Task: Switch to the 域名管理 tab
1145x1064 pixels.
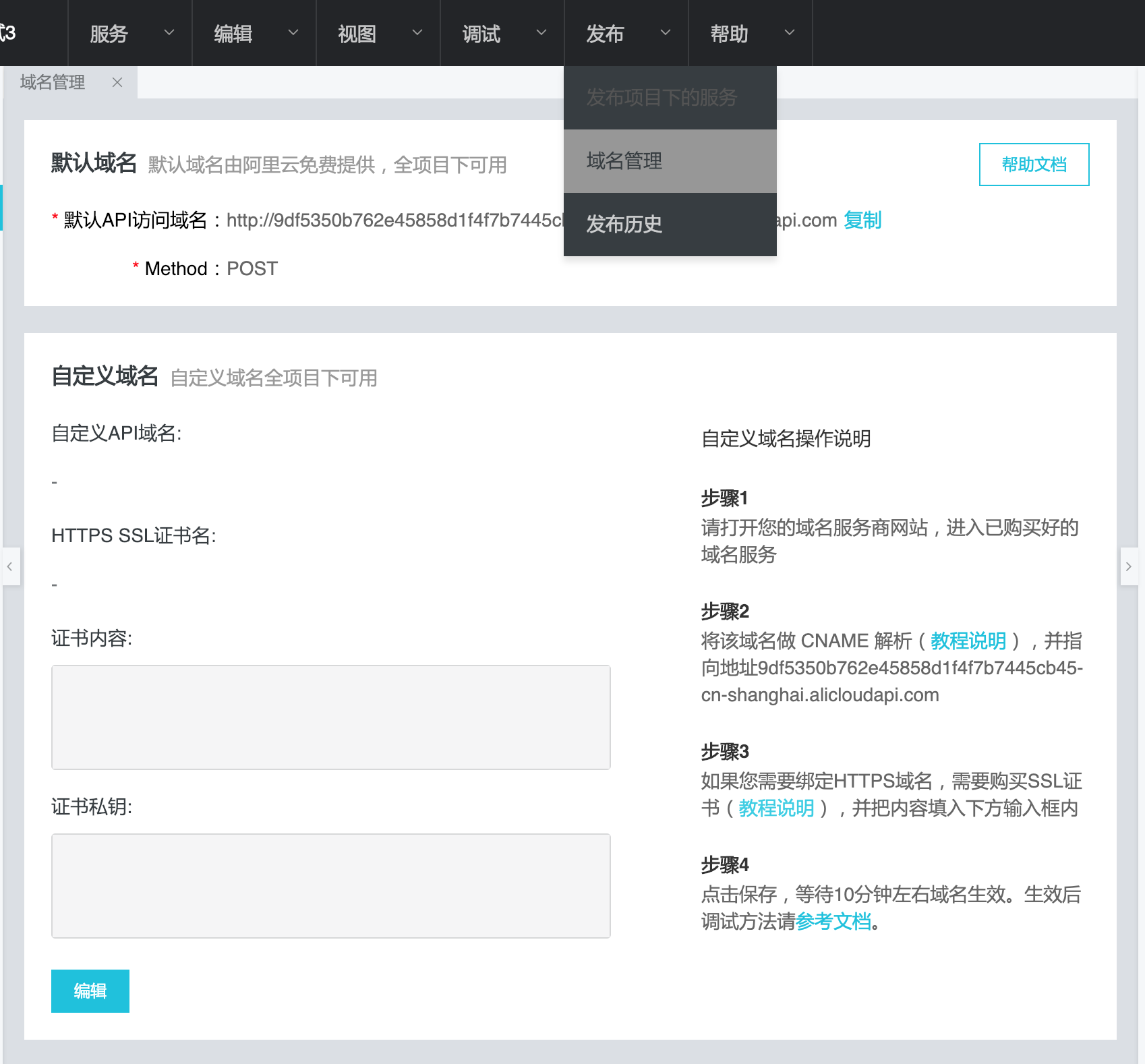Action: (53, 82)
